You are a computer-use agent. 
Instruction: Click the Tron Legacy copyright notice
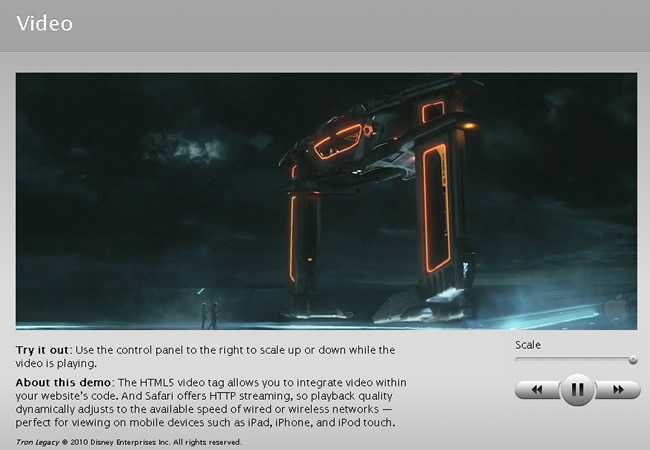click(129, 442)
